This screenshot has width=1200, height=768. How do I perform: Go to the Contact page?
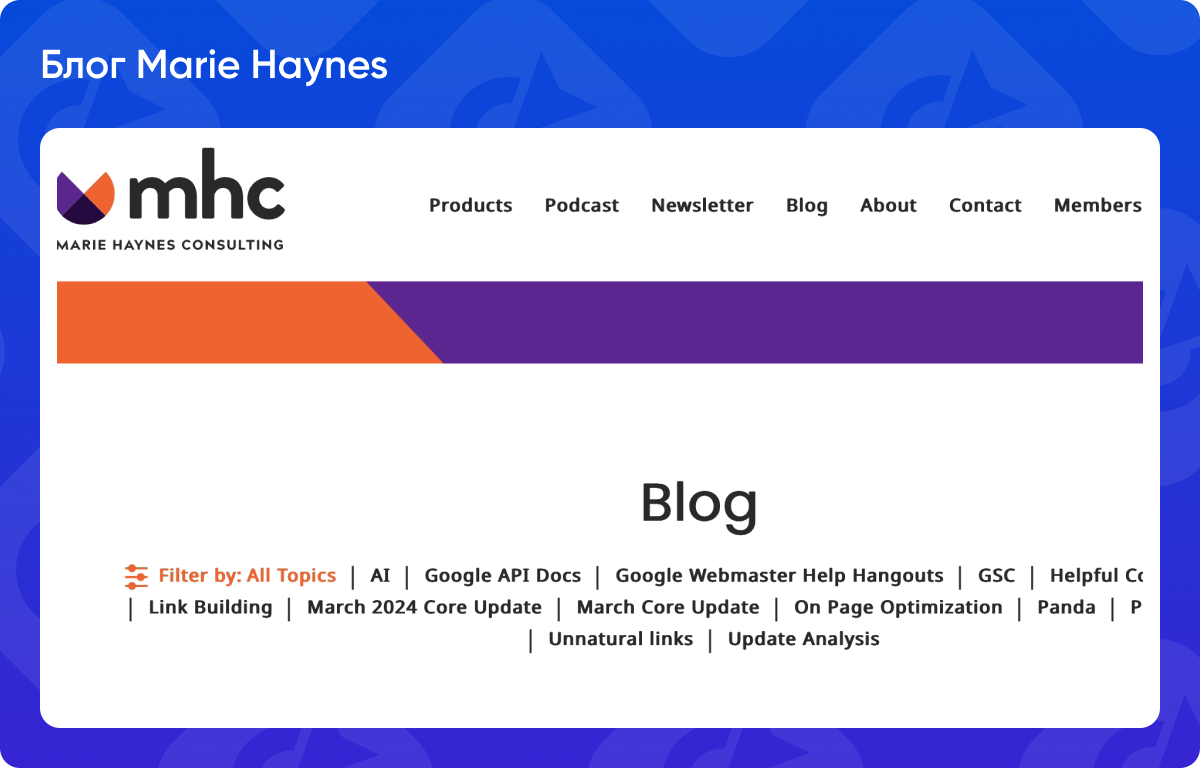[985, 205]
